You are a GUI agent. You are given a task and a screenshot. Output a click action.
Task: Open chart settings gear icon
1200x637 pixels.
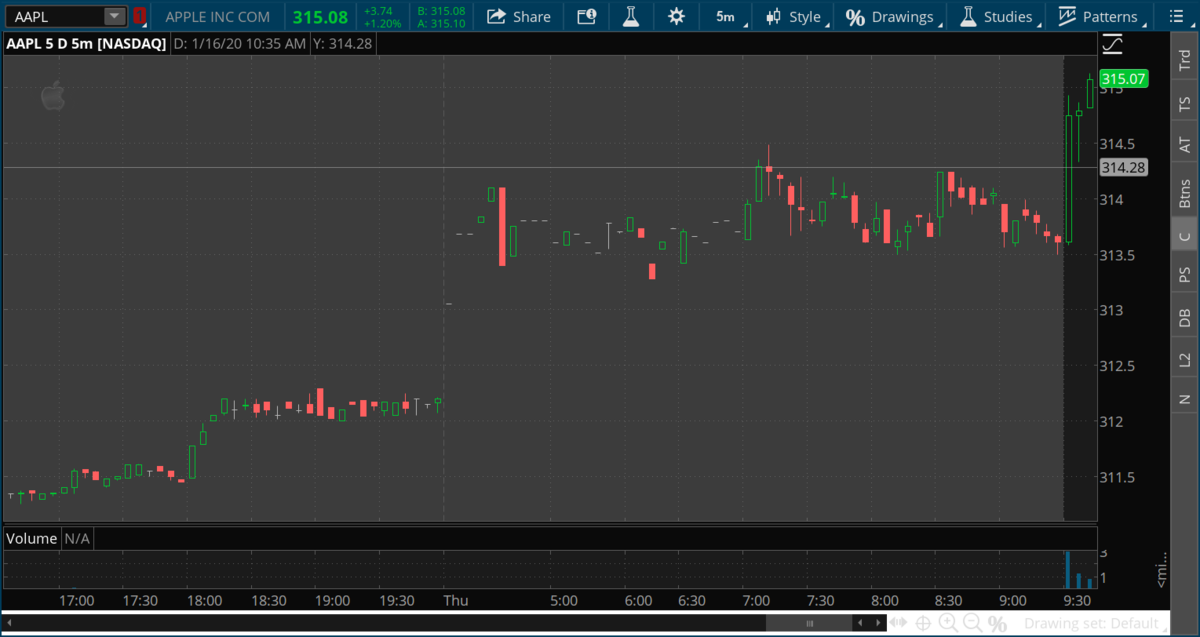(676, 16)
